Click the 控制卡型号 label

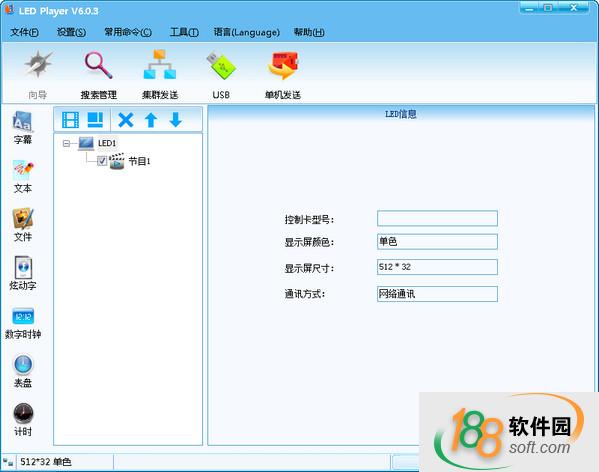pyautogui.click(x=309, y=220)
